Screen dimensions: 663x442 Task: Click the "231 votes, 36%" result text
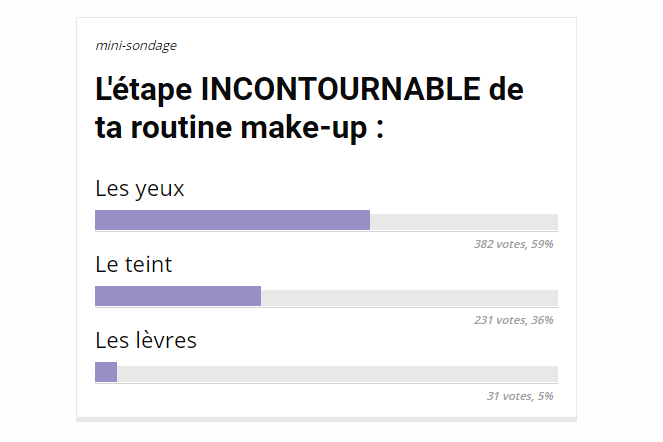click(513, 320)
